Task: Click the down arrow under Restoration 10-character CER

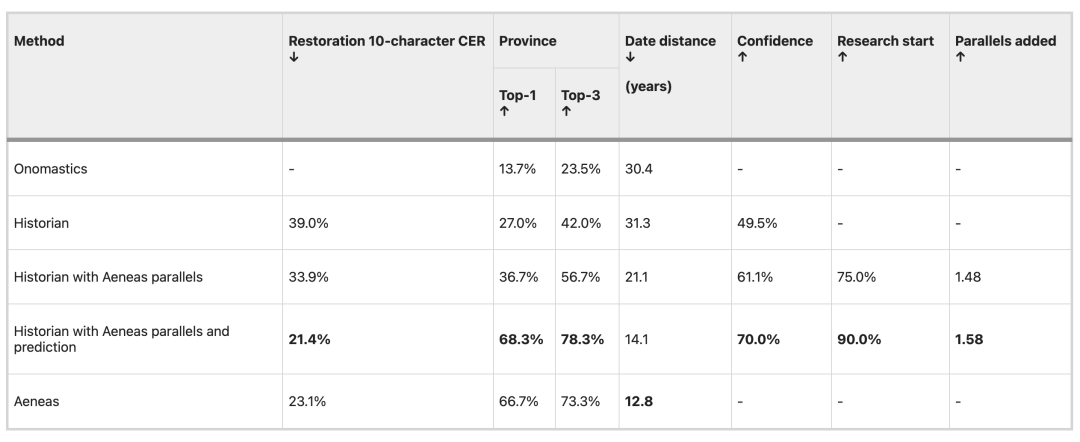Action: click(x=292, y=56)
